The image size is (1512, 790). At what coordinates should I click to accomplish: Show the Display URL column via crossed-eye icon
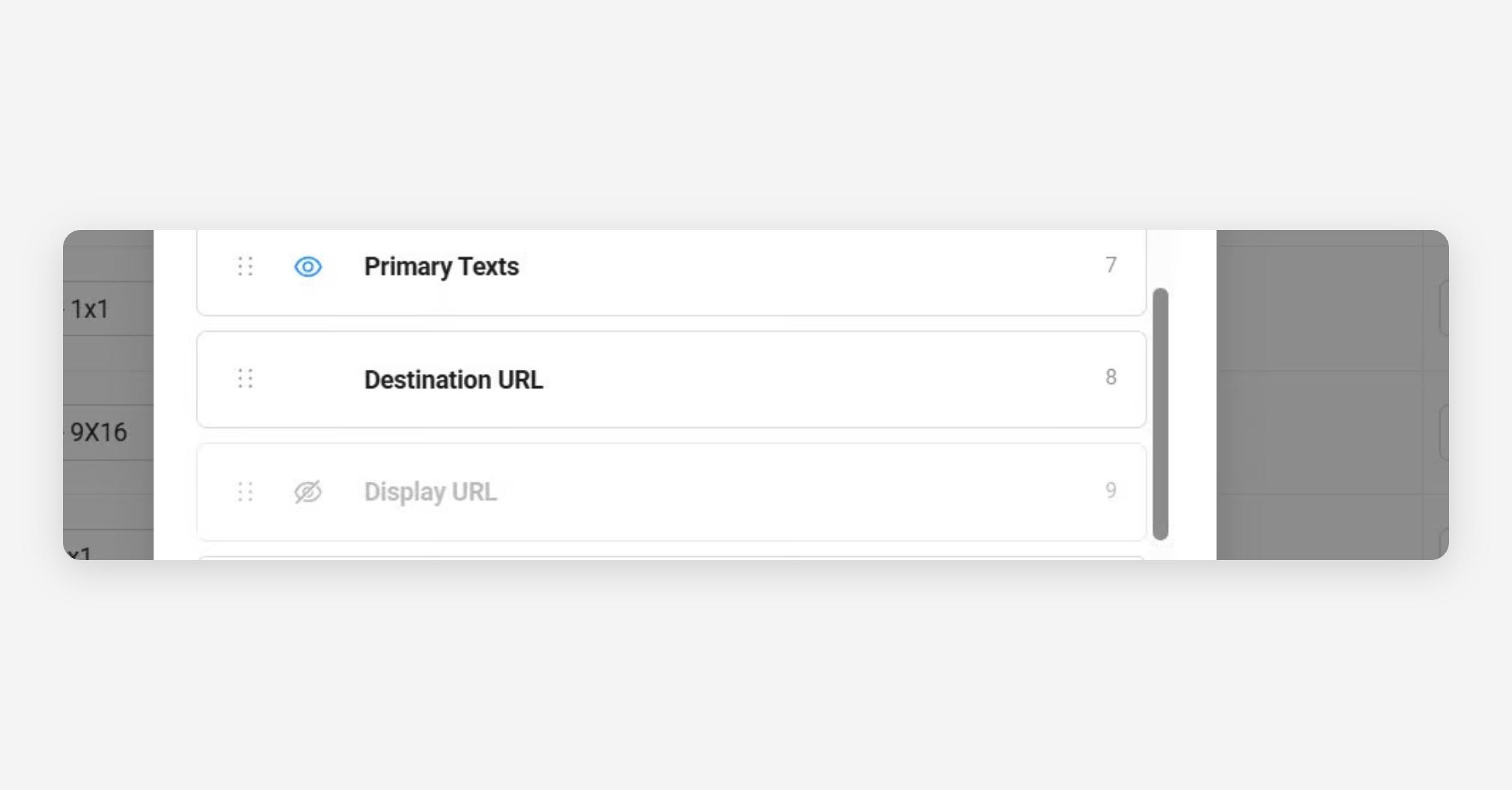pyautogui.click(x=308, y=492)
